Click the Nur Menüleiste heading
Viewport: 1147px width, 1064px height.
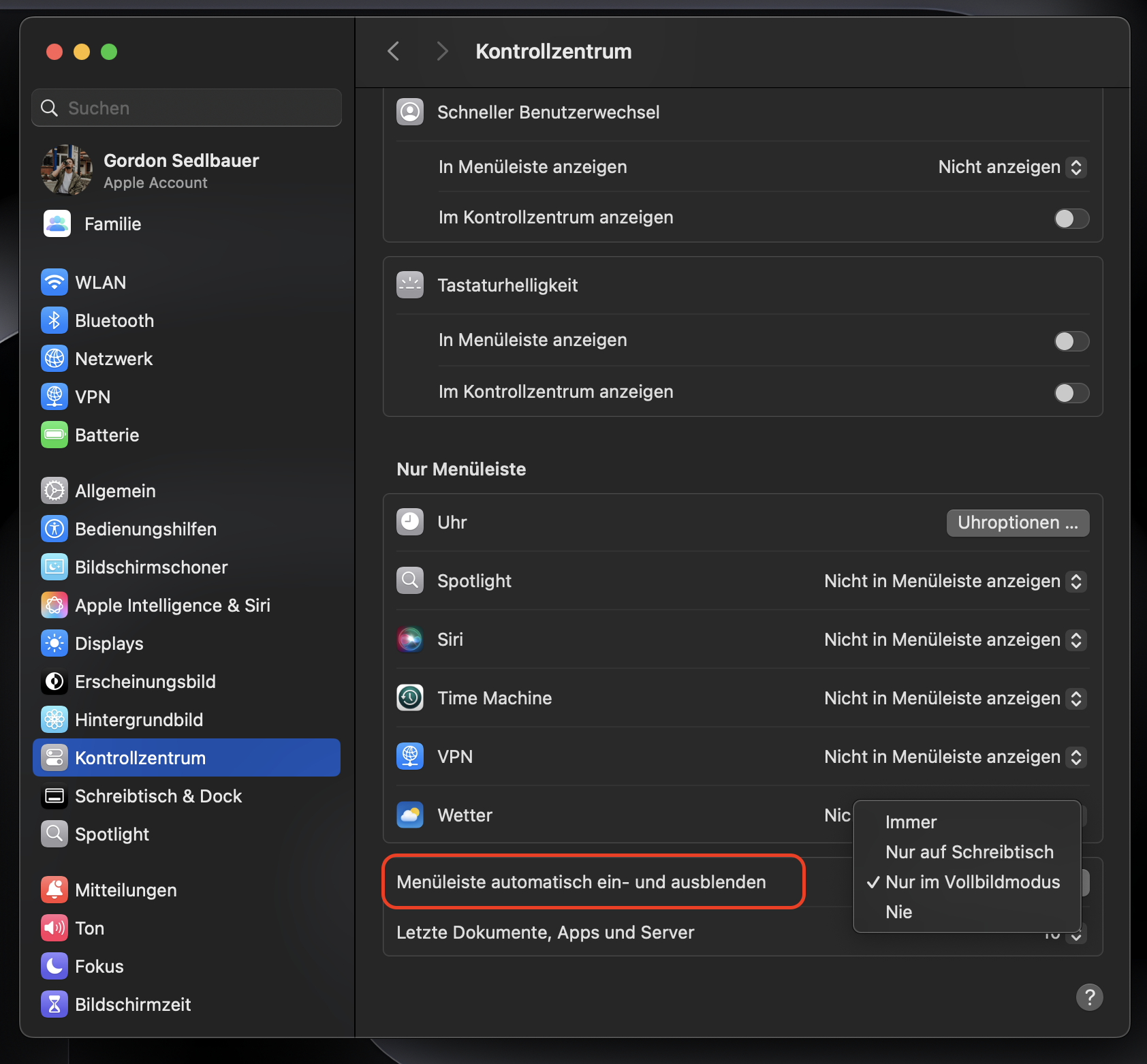(x=461, y=469)
